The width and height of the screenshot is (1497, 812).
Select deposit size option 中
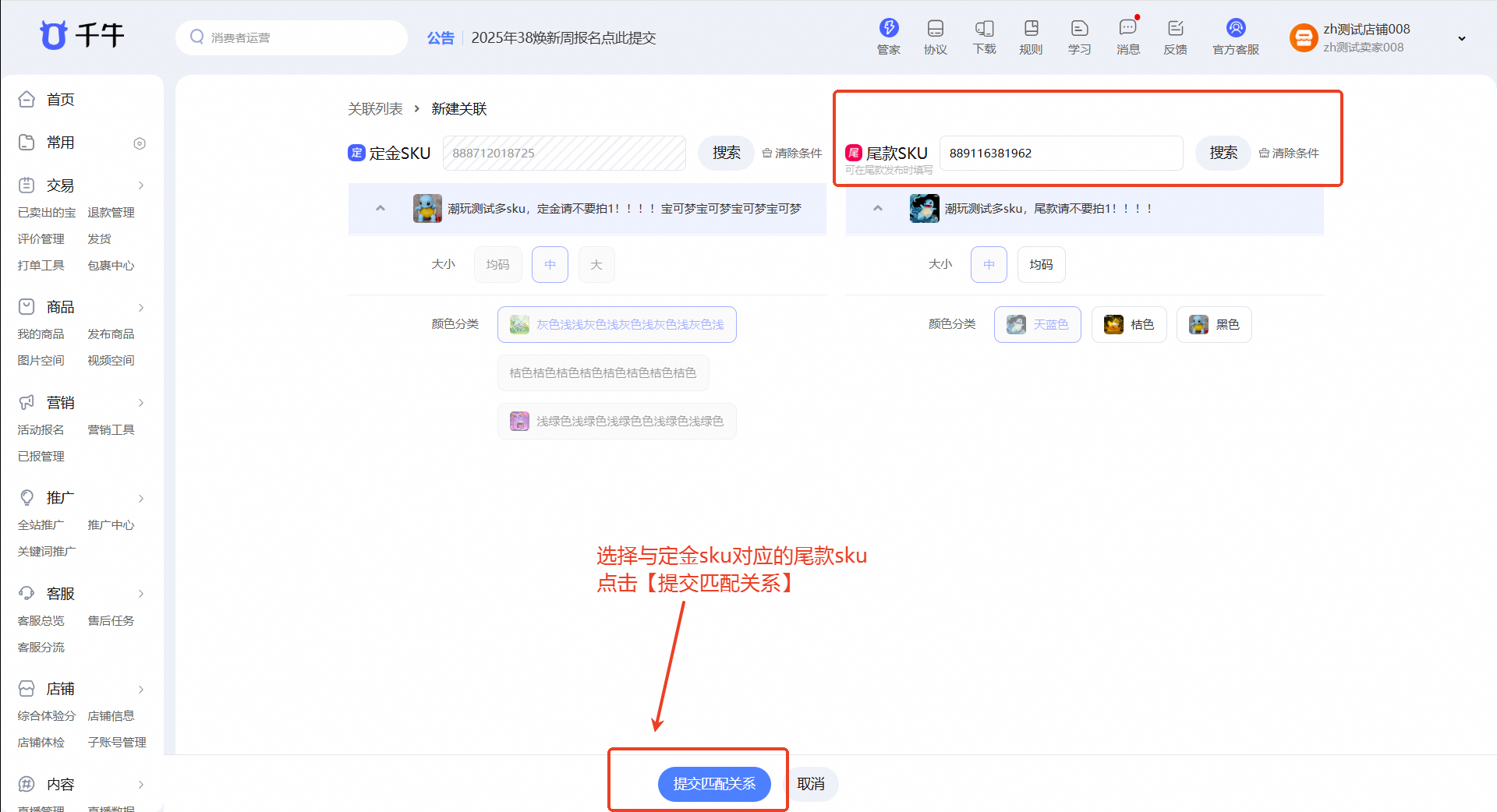pos(550,265)
